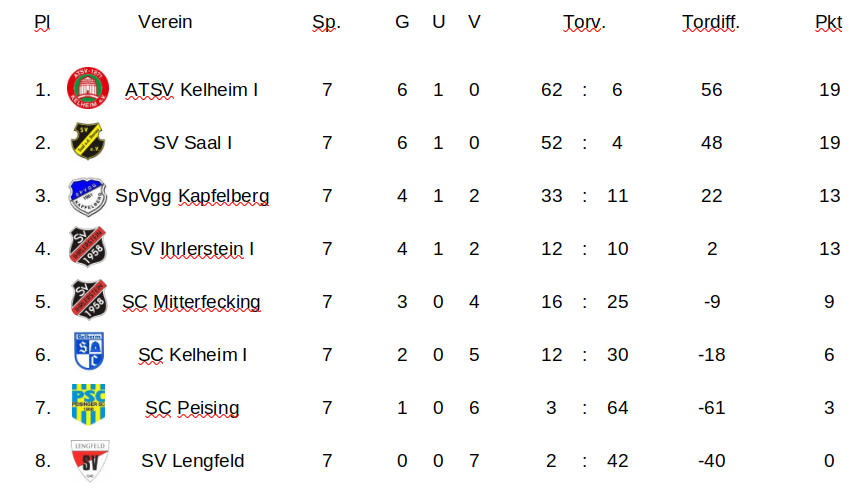Select the "Pkt" column header

click(x=828, y=22)
